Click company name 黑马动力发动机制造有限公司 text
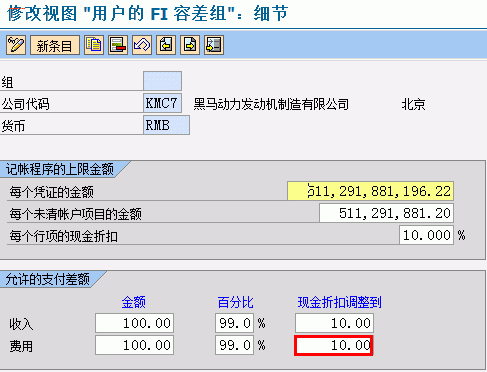This screenshot has height=372, width=487. 271,104
